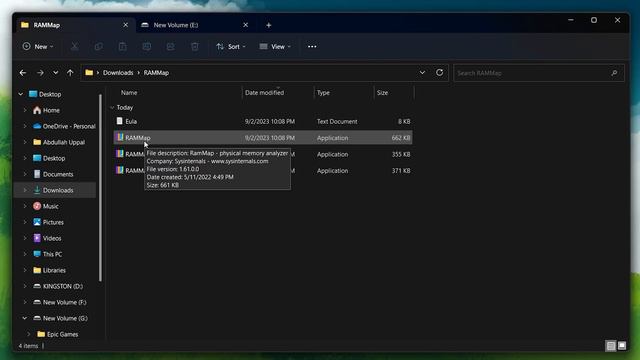Select New Volume (F:) in sidebar
This screenshot has height=360, width=640.
64,302
